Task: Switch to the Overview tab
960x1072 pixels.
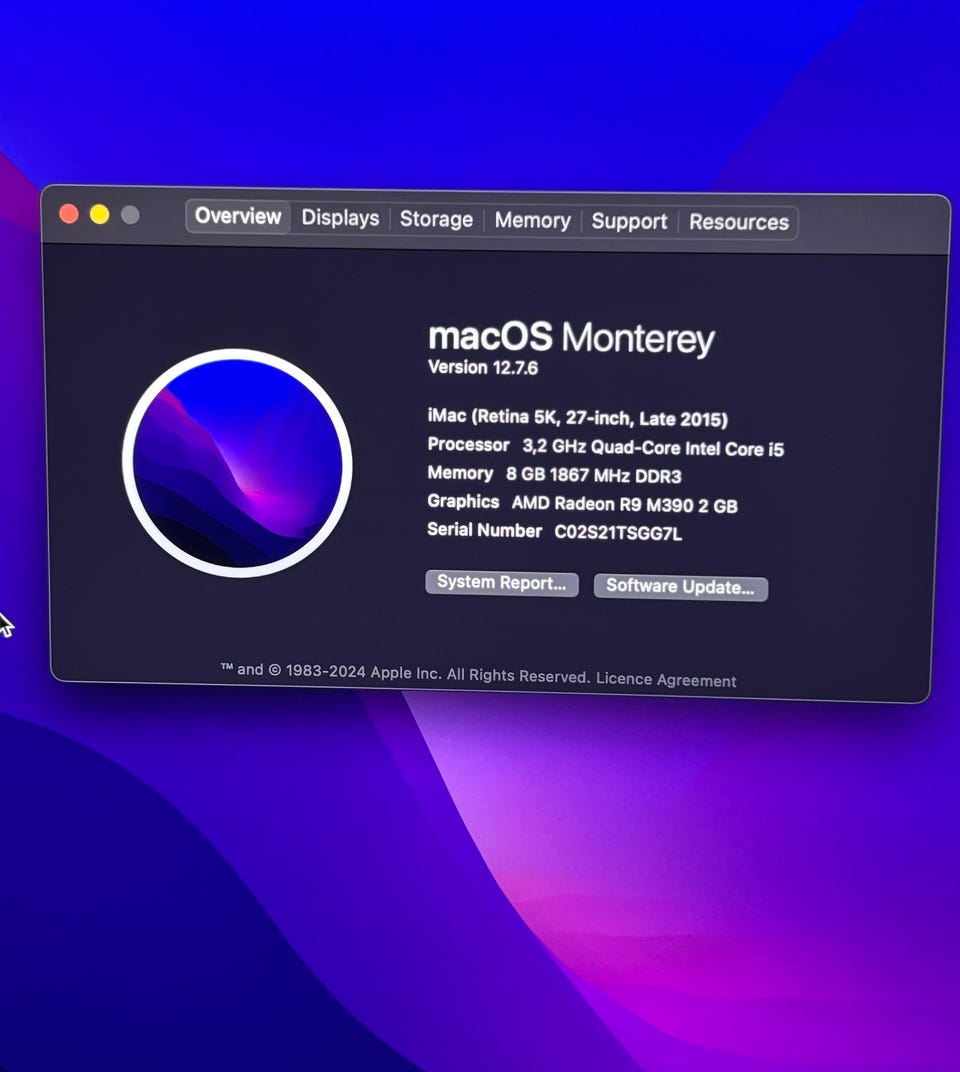Action: point(238,217)
